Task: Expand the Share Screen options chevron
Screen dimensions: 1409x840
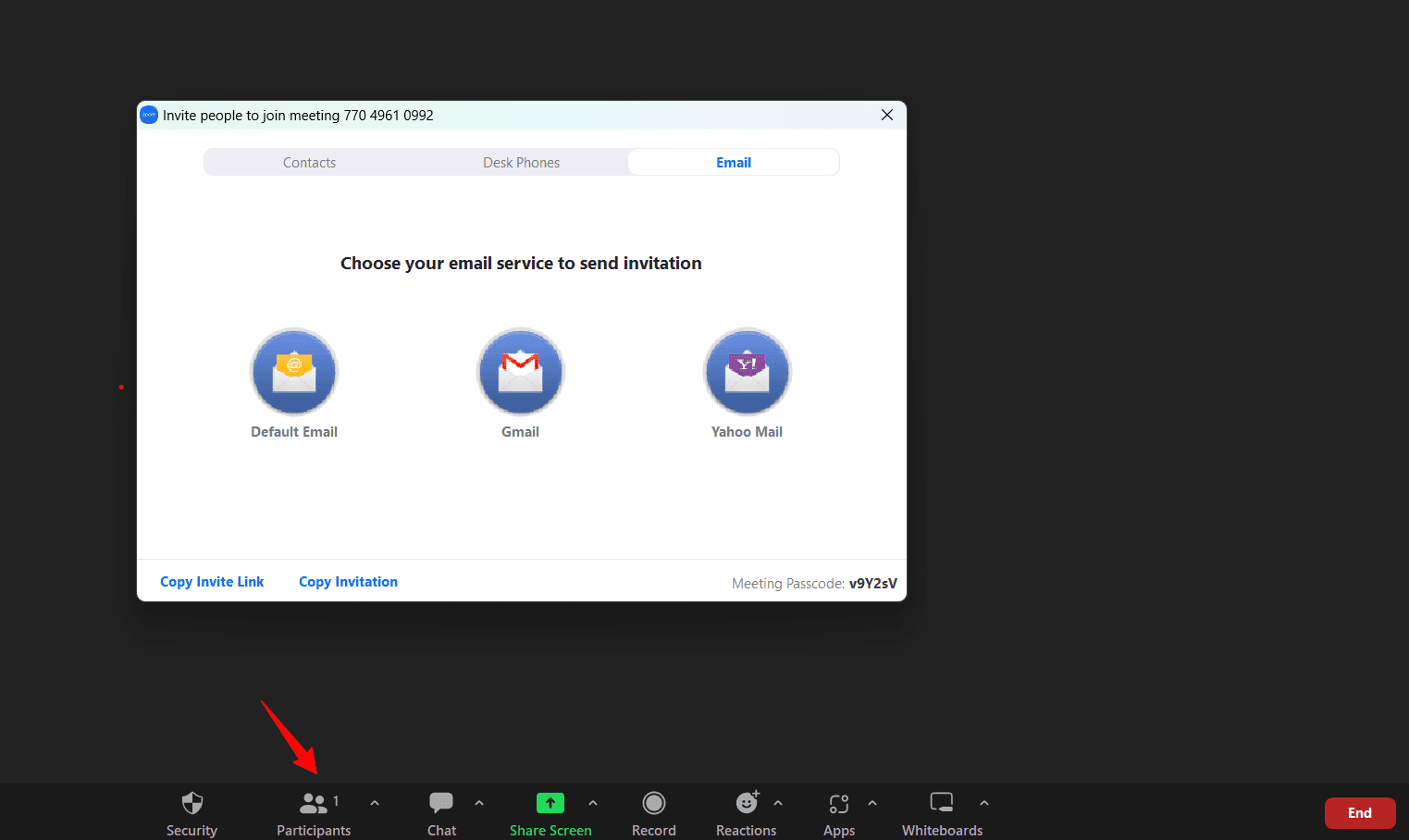Action: [x=593, y=803]
